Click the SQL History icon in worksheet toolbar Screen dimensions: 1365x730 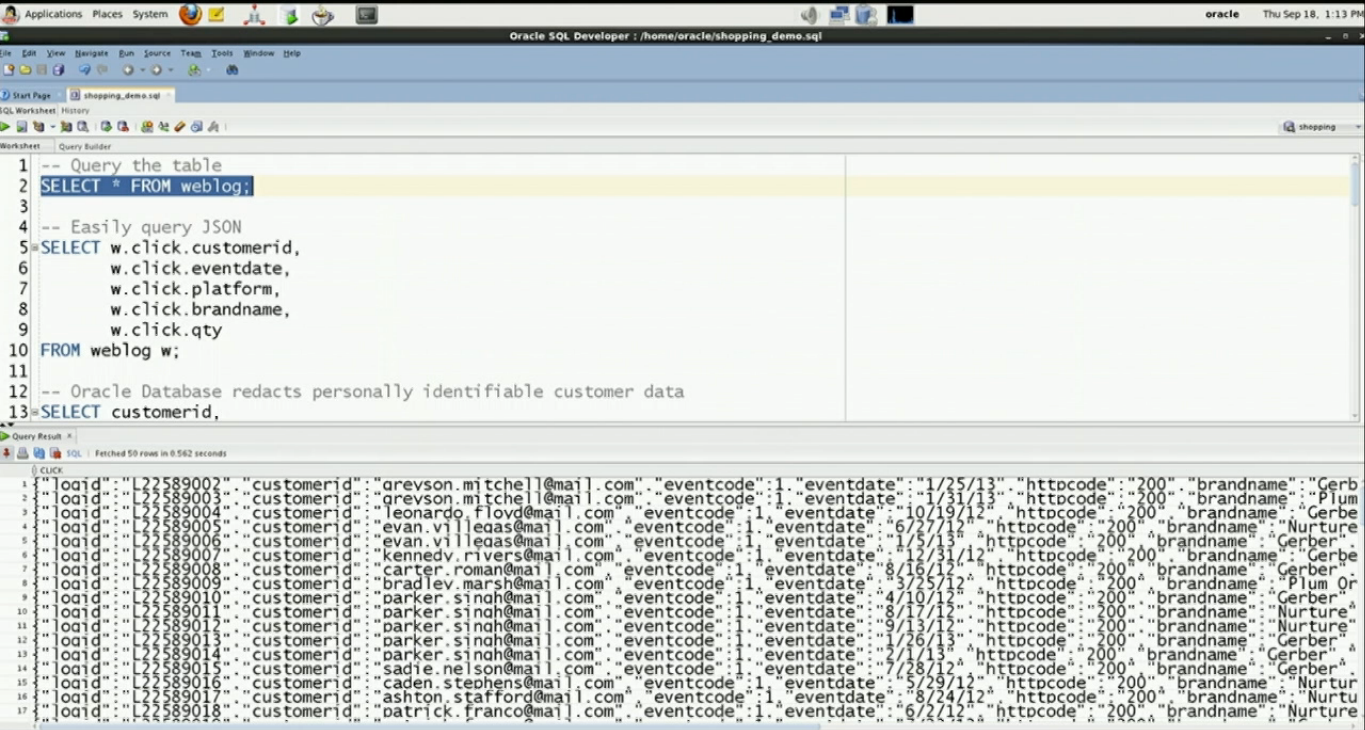pyautogui.click(x=196, y=126)
